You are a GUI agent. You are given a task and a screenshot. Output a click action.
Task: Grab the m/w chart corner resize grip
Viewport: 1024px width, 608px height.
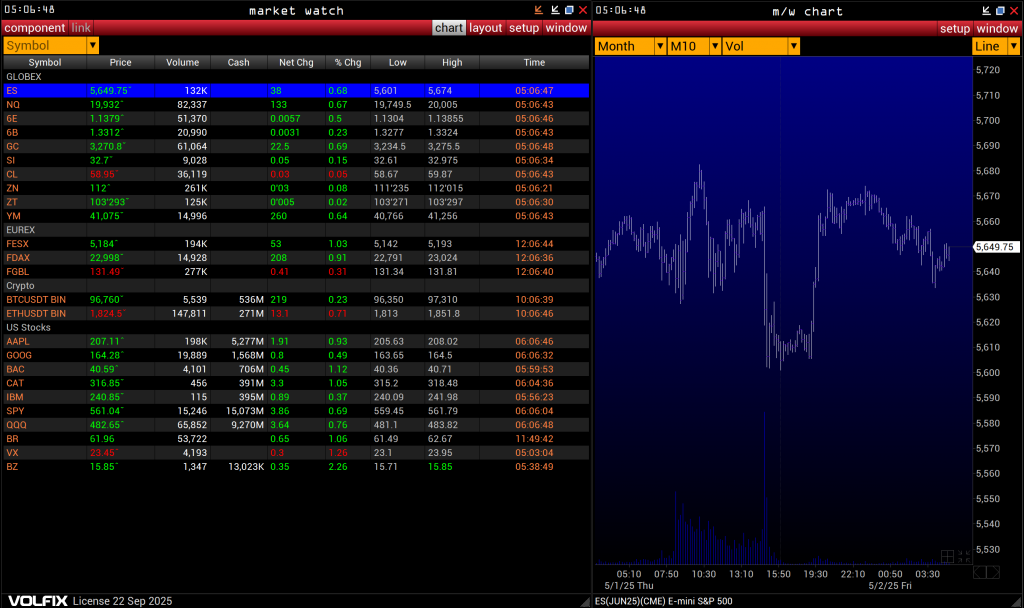[x=1017, y=601]
